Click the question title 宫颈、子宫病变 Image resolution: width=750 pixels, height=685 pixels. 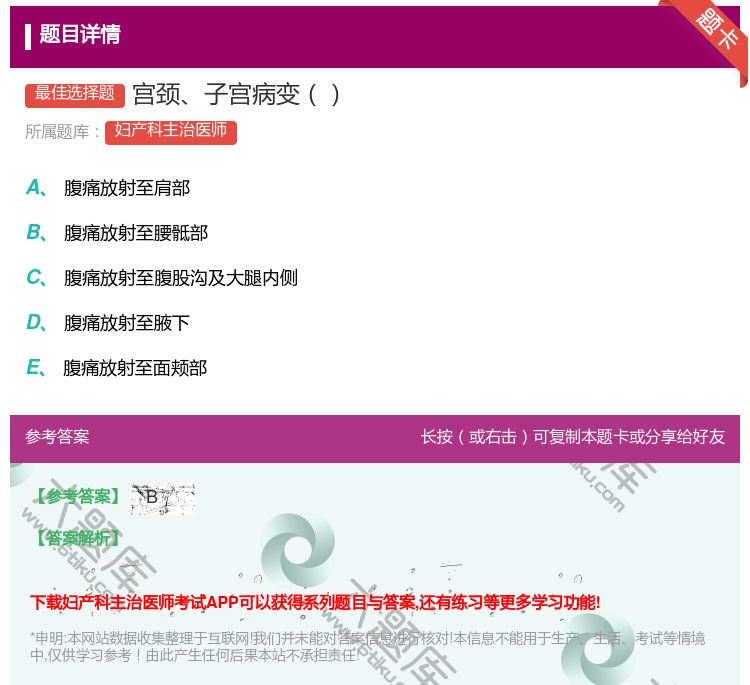pyautogui.click(x=236, y=94)
